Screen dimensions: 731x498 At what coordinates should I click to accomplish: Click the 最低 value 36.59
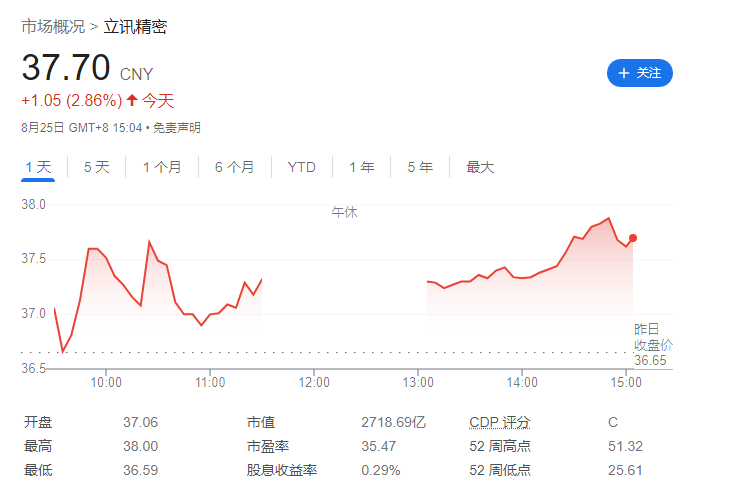[140, 470]
